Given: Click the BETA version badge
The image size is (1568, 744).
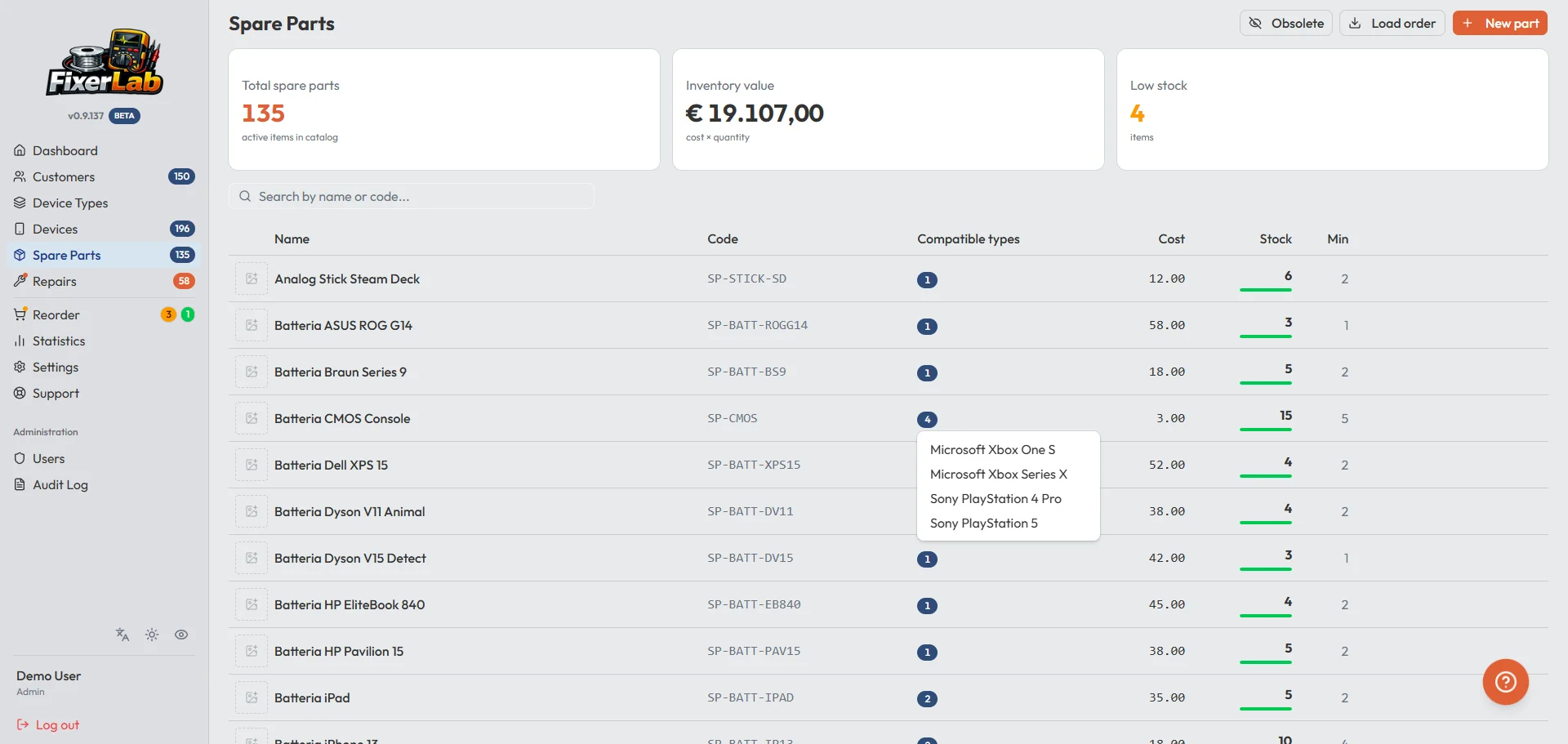Looking at the screenshot, I should click(124, 116).
